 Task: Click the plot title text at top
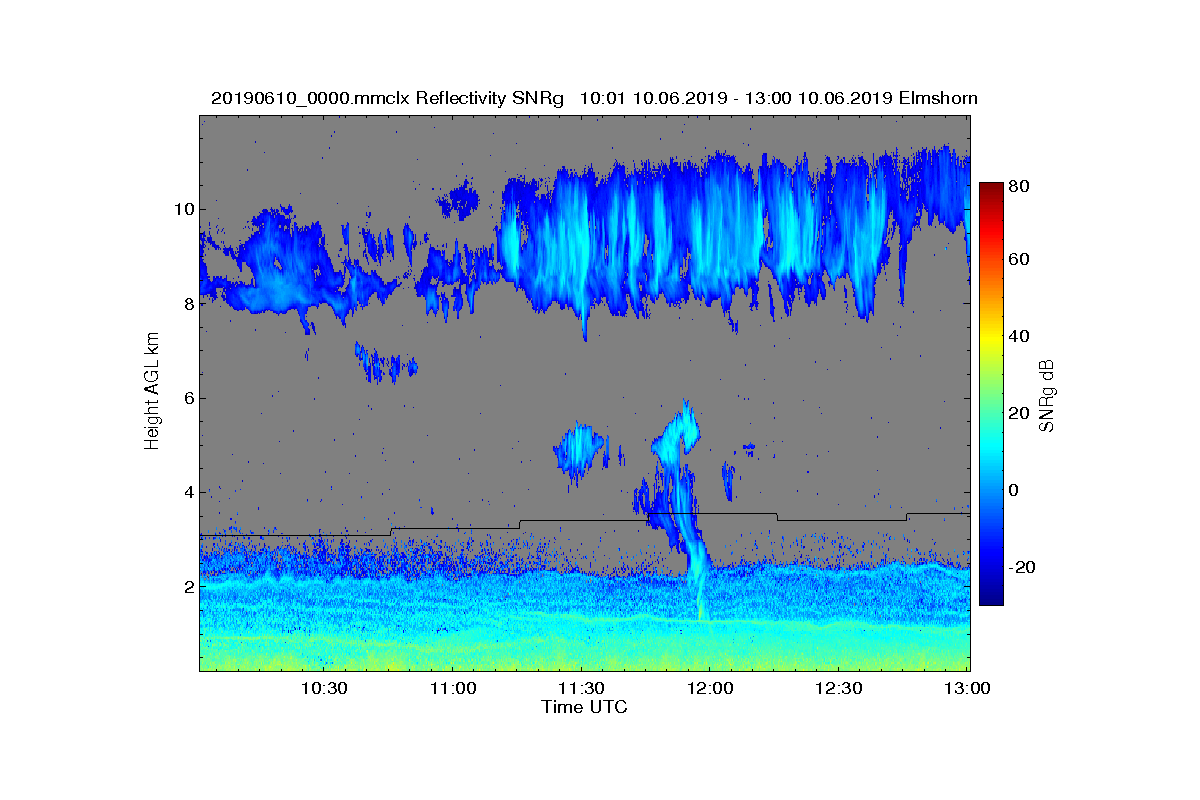point(594,98)
